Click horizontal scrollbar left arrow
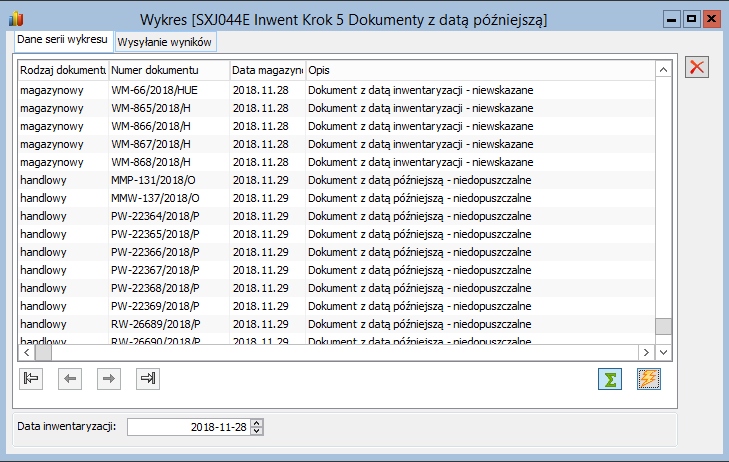 pyautogui.click(x=27, y=352)
